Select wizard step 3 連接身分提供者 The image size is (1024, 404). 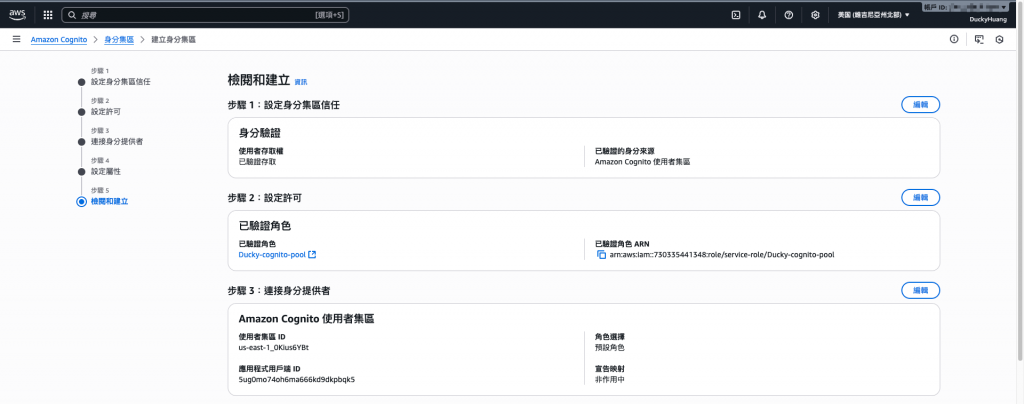pos(117,142)
